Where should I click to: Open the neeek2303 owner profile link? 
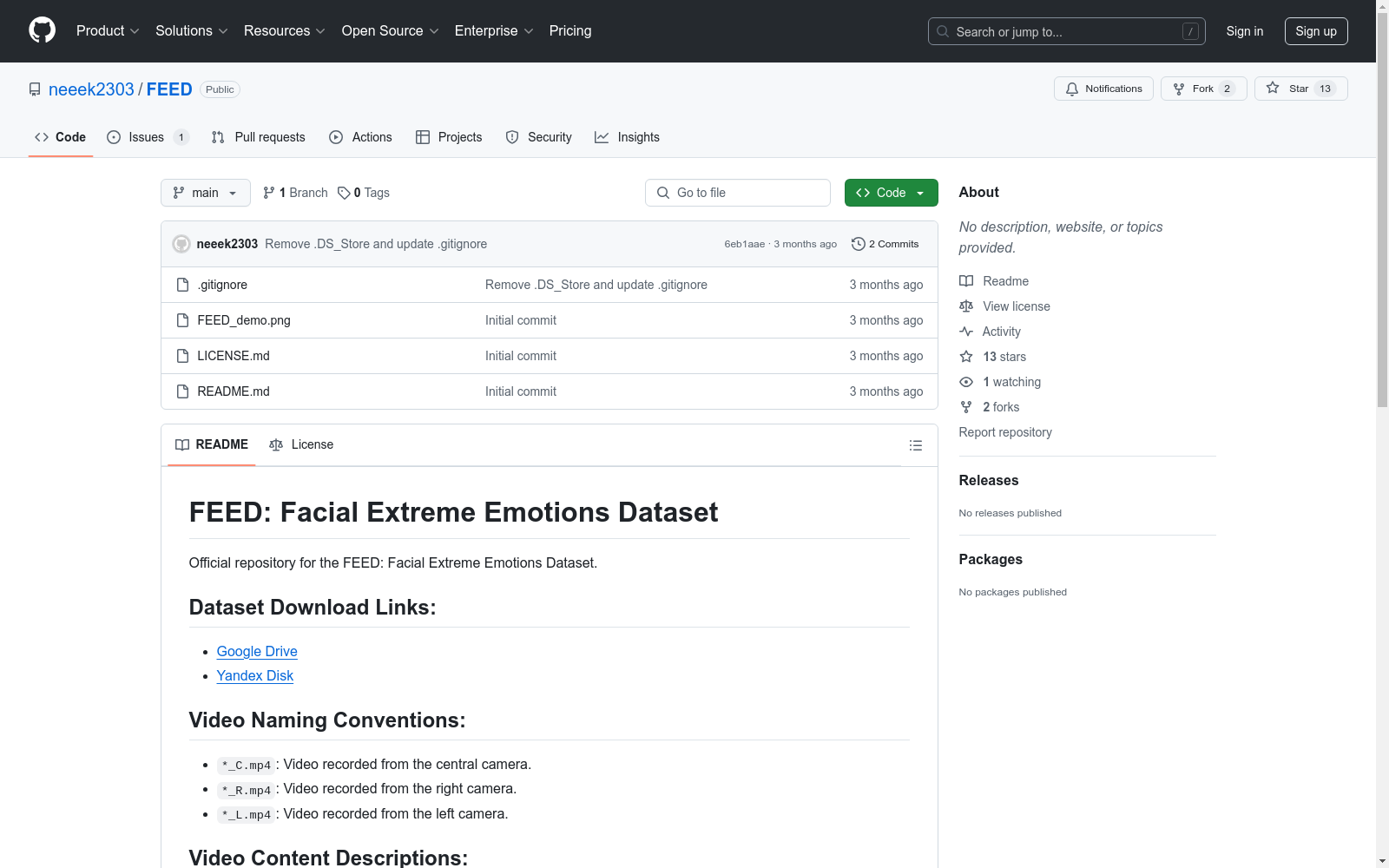click(91, 89)
